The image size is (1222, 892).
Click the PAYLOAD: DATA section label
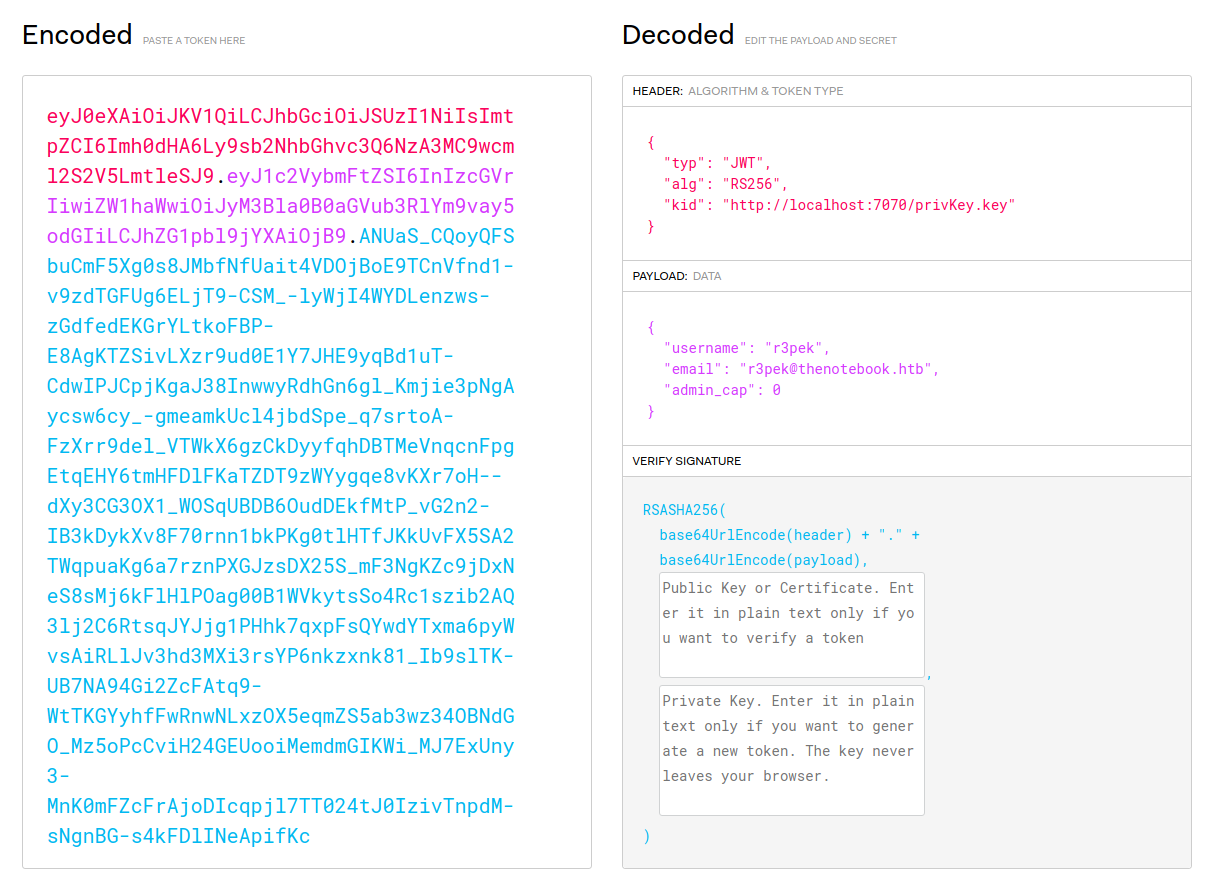click(674, 276)
